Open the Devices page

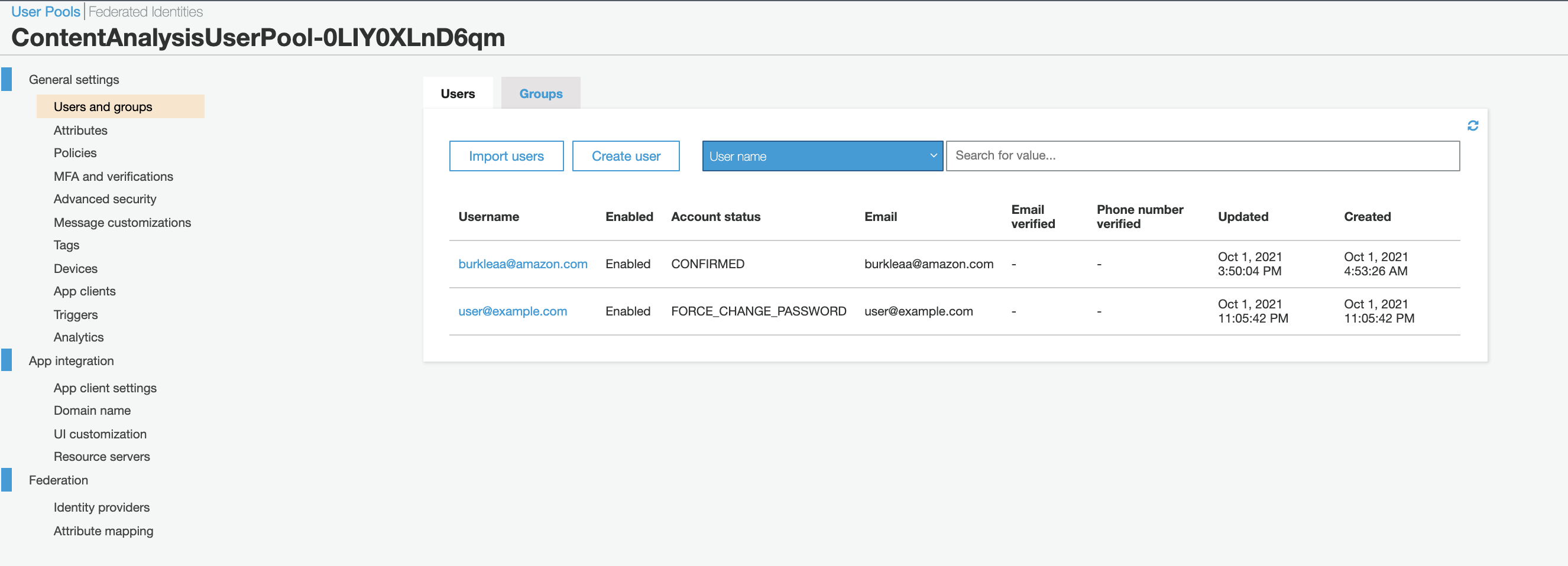pos(75,269)
